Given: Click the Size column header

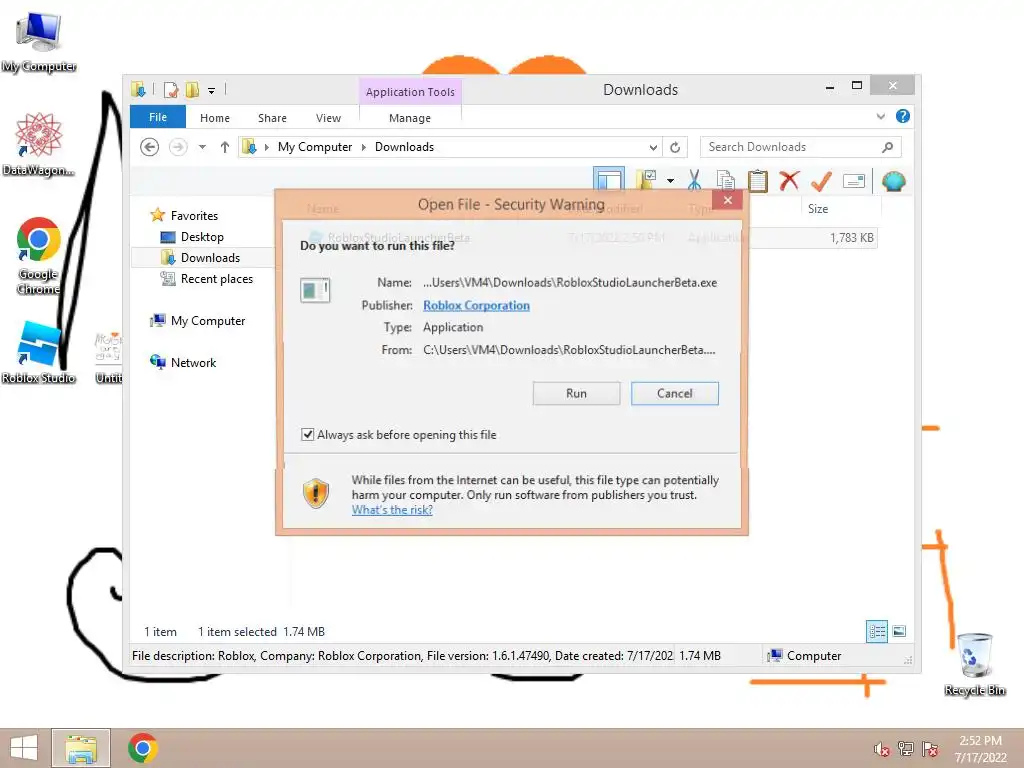Looking at the screenshot, I should tap(818, 209).
